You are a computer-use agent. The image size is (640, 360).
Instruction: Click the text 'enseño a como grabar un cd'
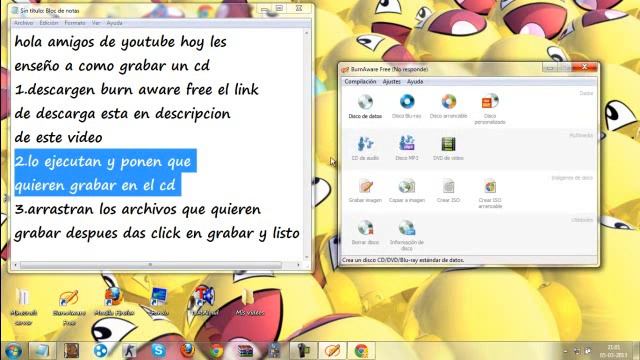tap(112, 66)
